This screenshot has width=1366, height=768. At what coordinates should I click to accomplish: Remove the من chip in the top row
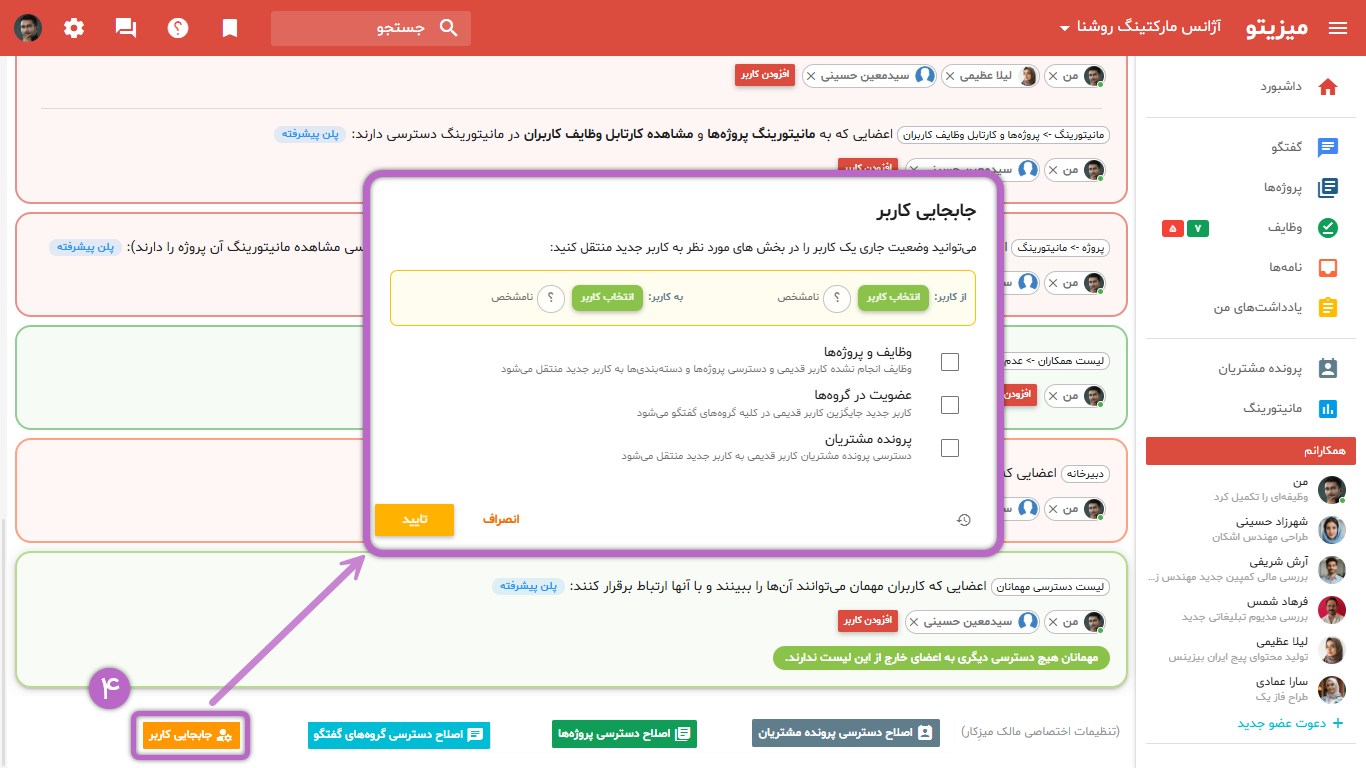tap(1052, 76)
